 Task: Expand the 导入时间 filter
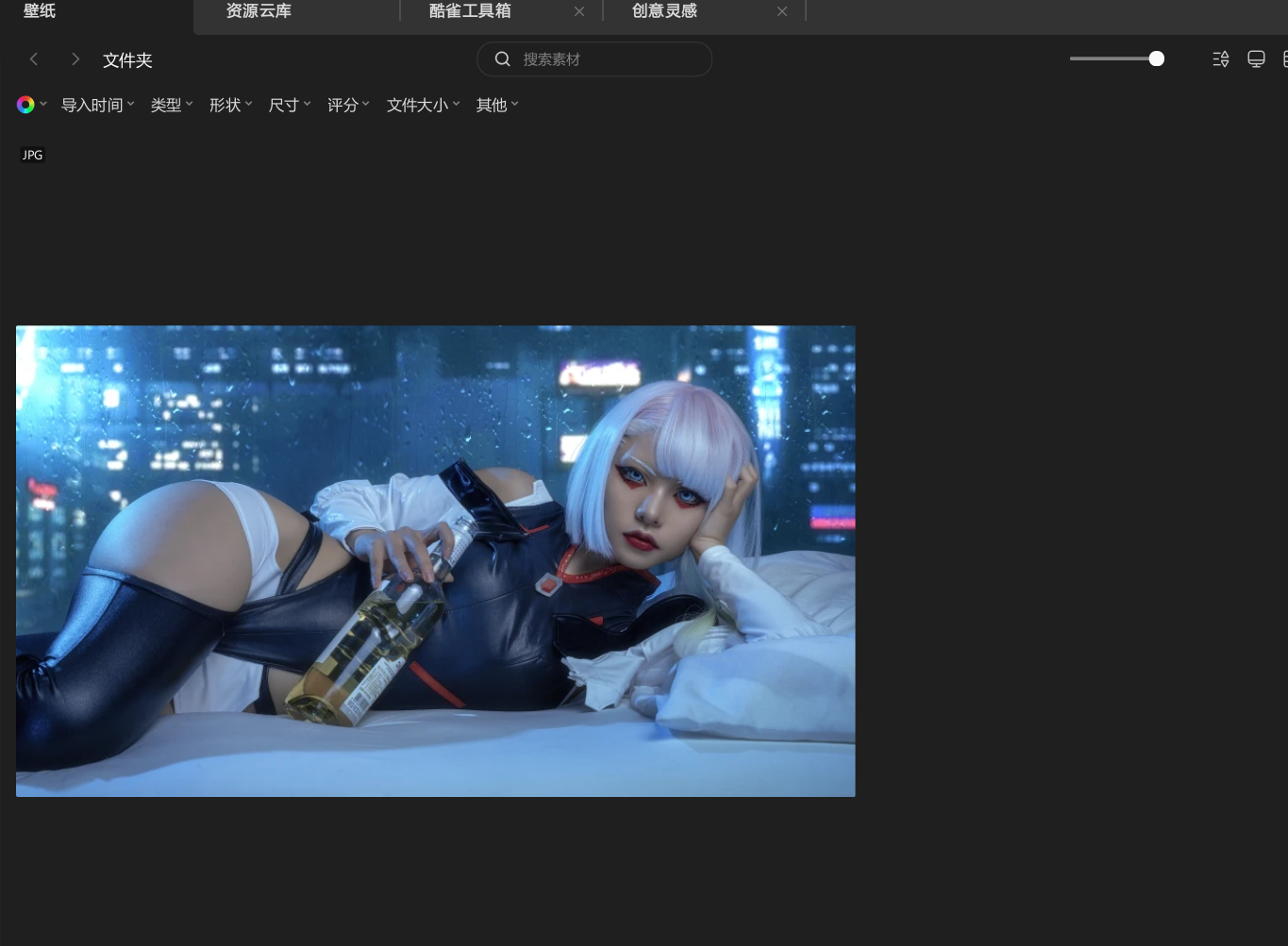(x=98, y=105)
